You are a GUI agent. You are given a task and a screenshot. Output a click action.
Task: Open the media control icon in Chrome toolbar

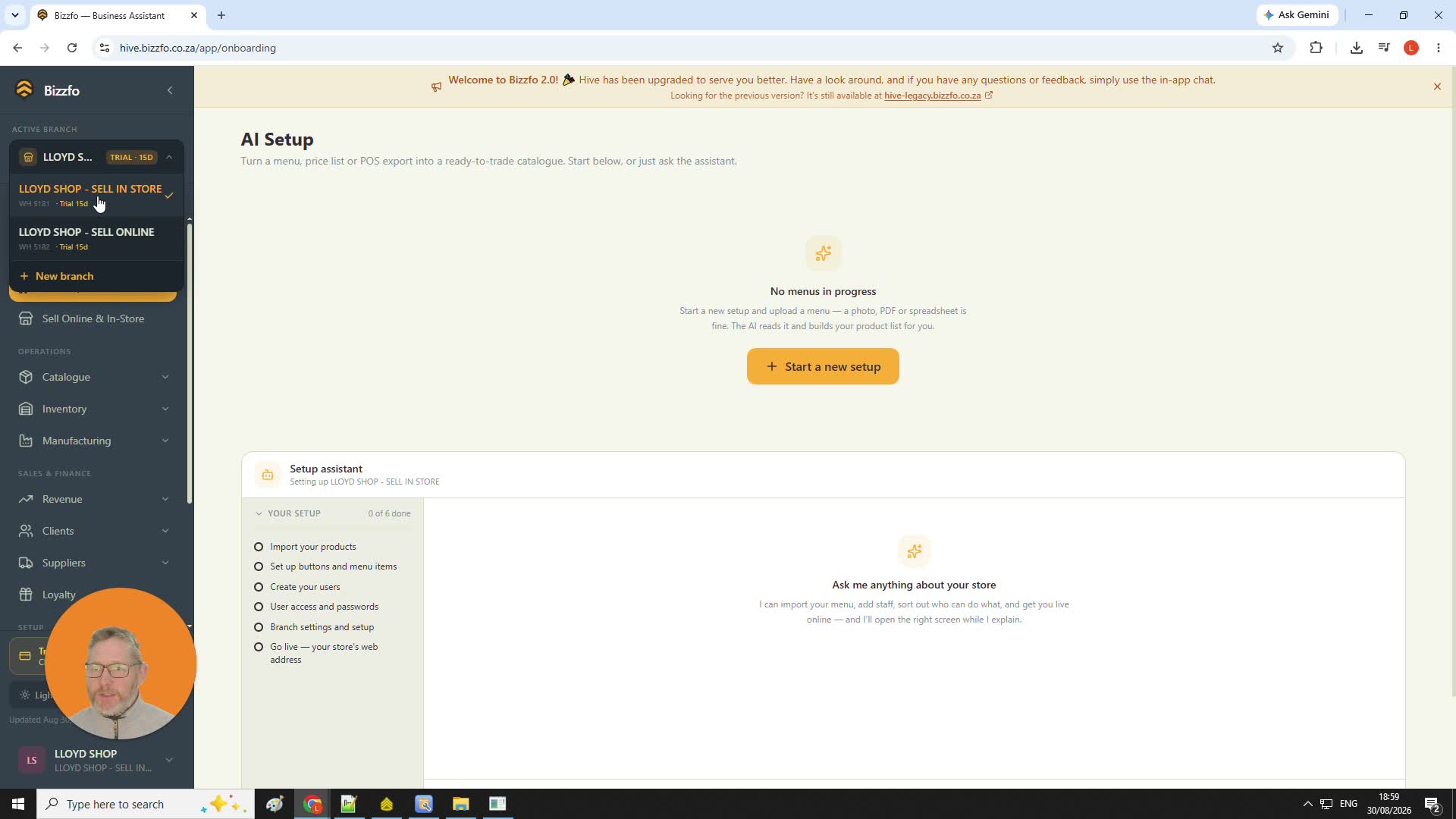point(1384,48)
